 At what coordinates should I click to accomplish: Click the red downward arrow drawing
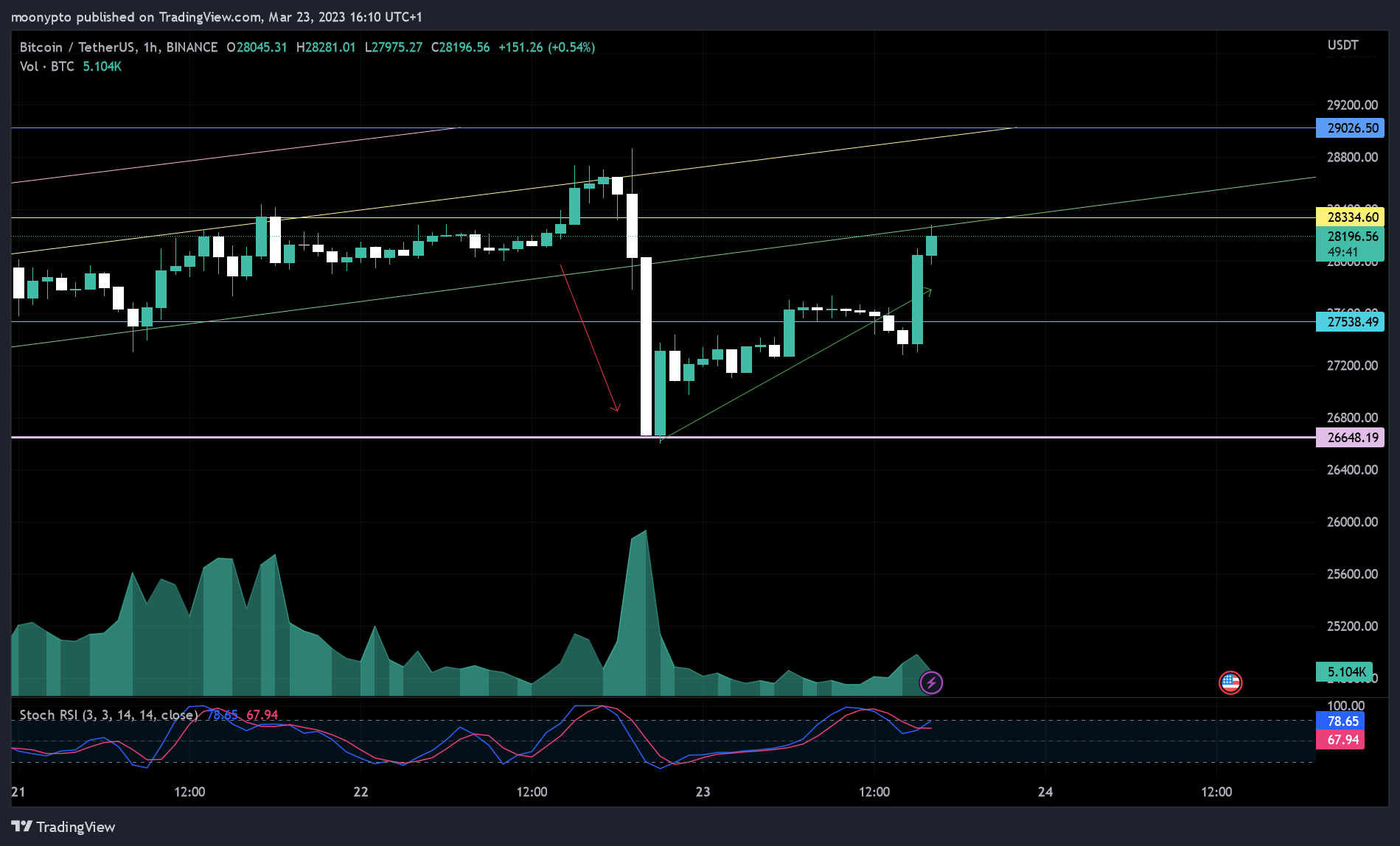click(590, 338)
